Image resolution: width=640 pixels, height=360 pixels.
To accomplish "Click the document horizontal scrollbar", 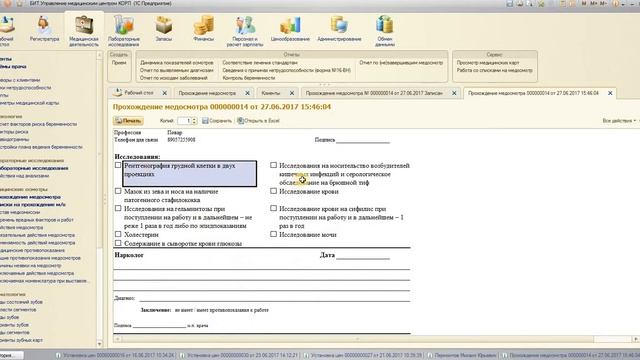I will coord(357,339).
